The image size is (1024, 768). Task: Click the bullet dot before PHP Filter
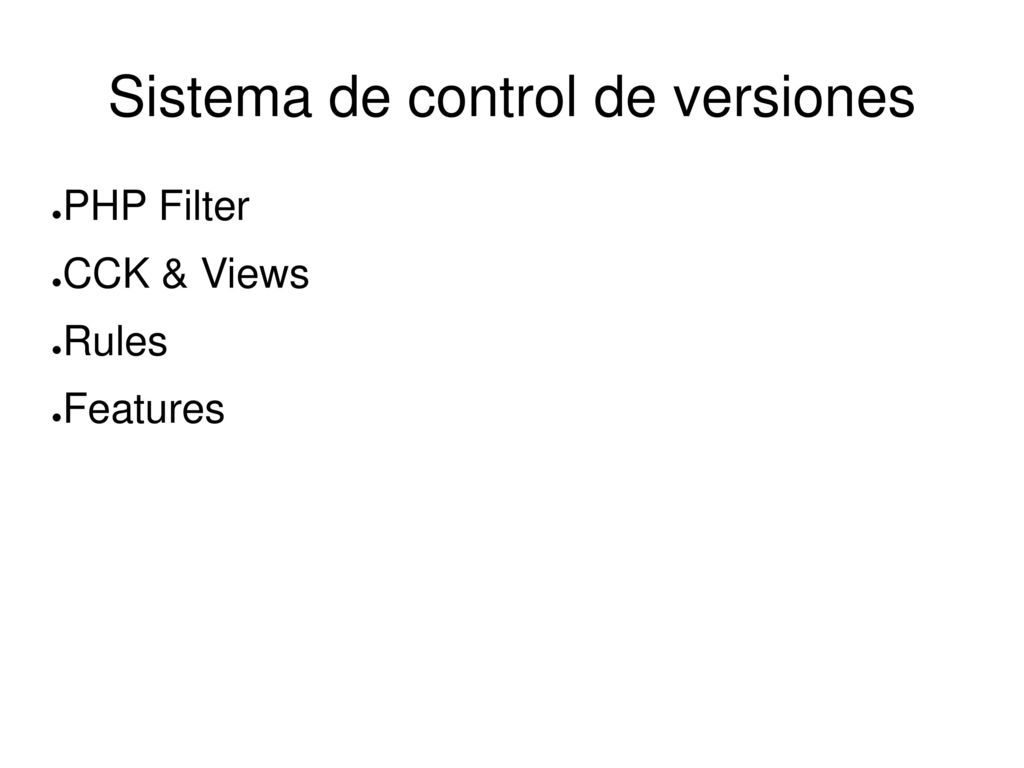[56, 215]
